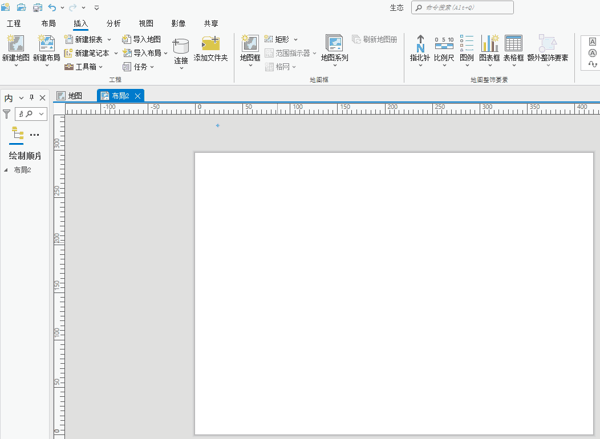Click the curved text tool in graphics gallery
This screenshot has height=439, width=600.
pos(593,64)
